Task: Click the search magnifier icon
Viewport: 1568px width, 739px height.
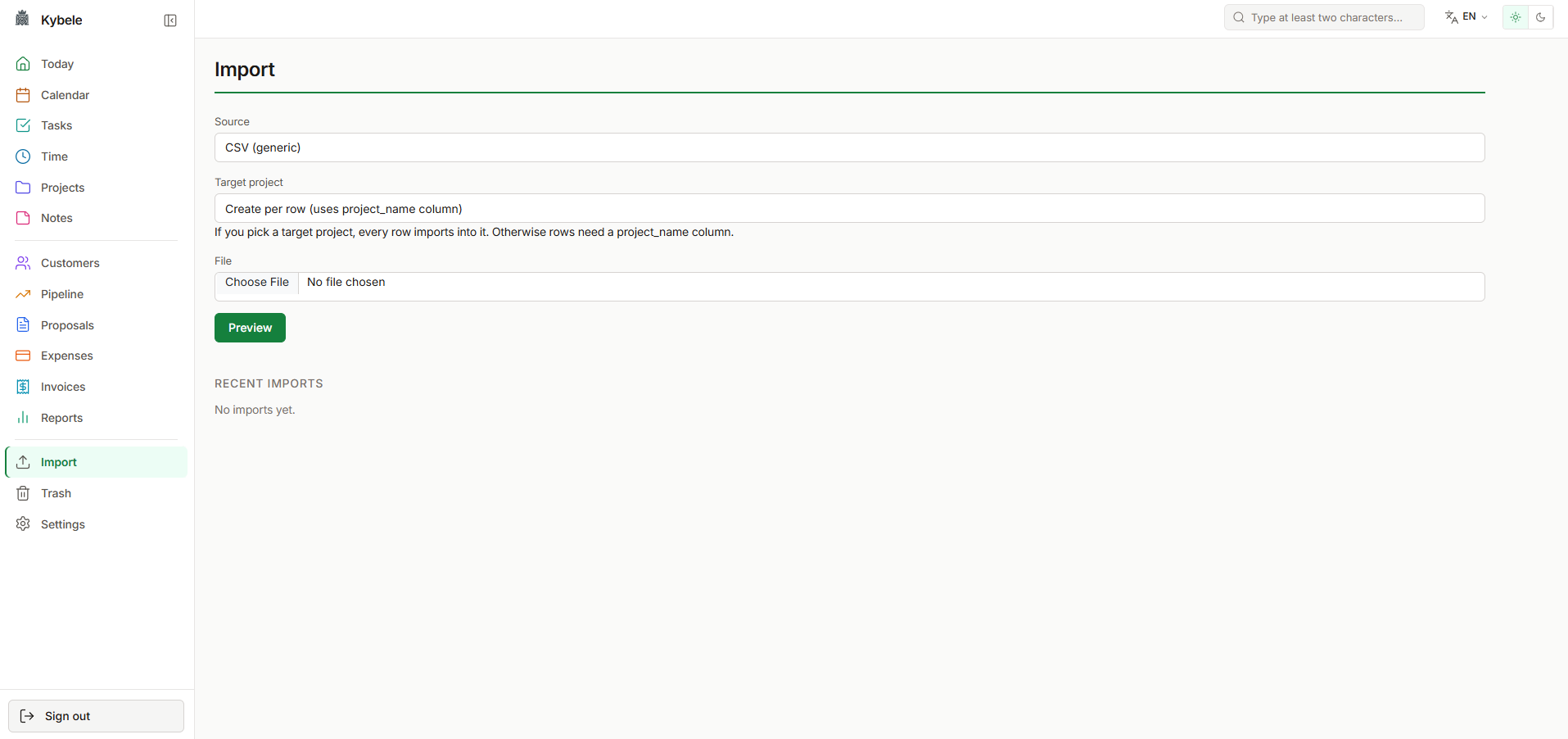Action: (x=1239, y=17)
